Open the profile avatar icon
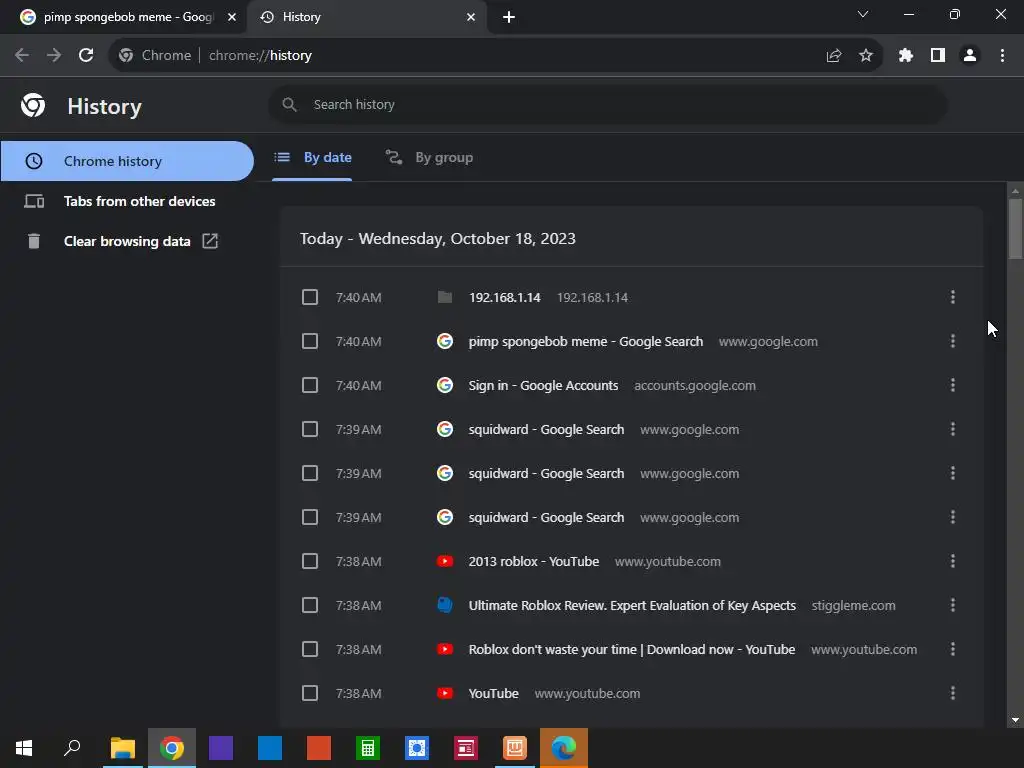This screenshot has width=1024, height=768. [x=970, y=56]
